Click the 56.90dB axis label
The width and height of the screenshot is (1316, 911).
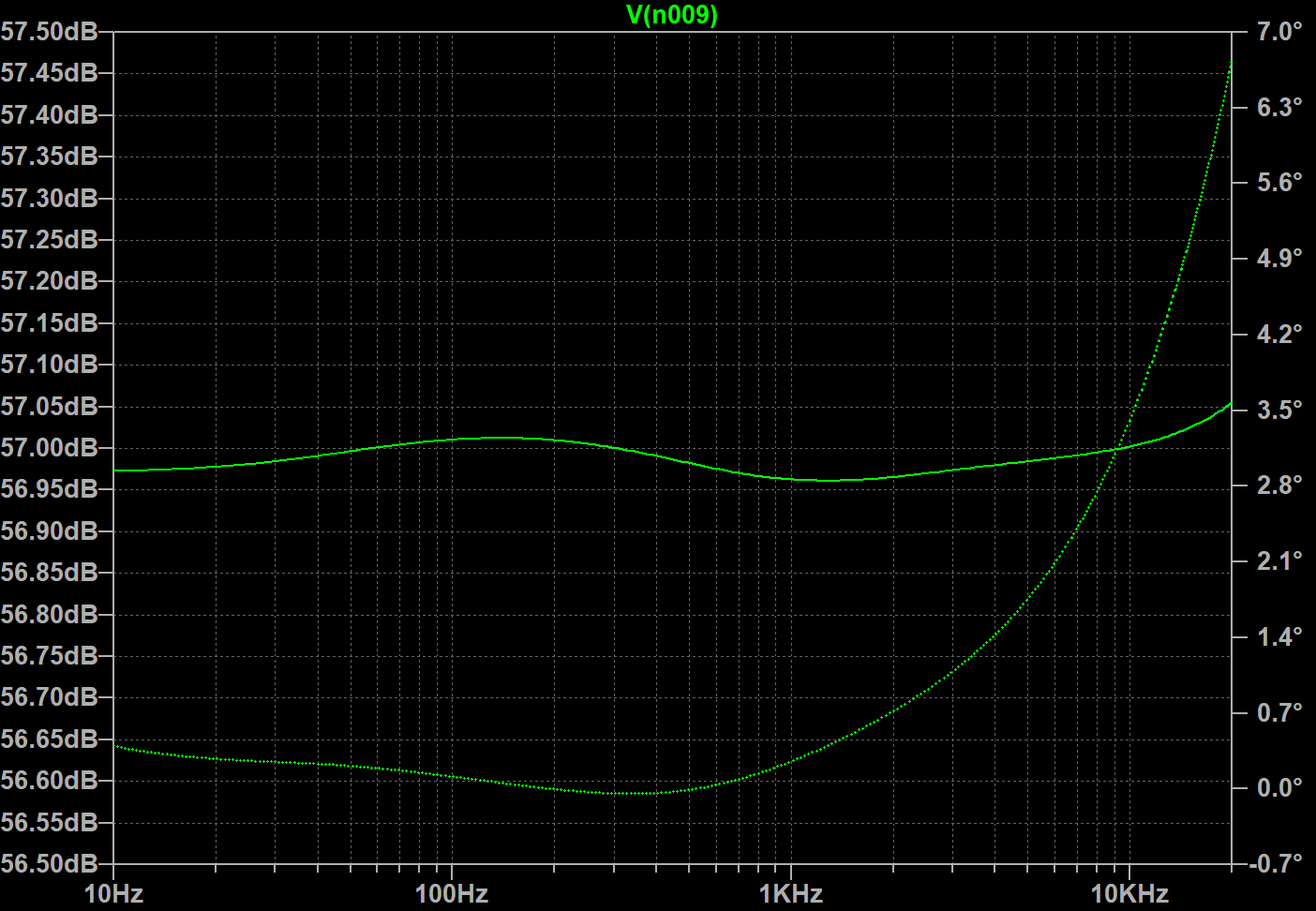click(x=49, y=531)
